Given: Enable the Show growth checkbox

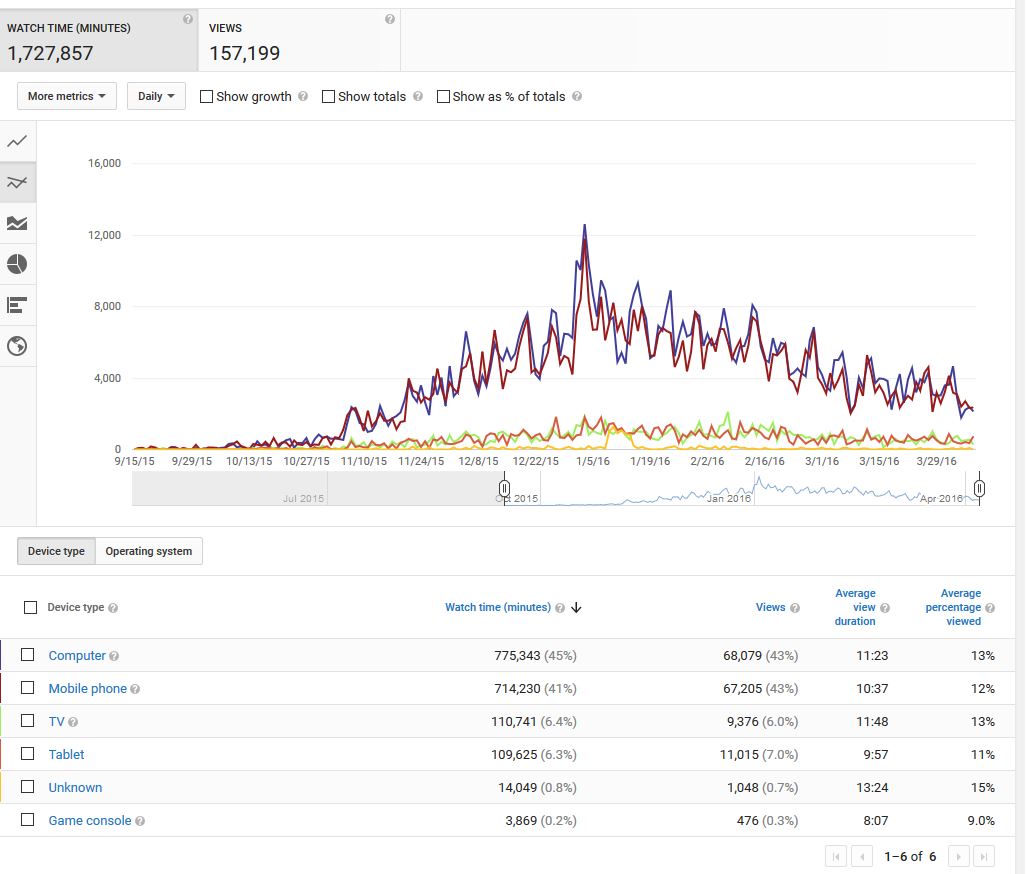Looking at the screenshot, I should [x=207, y=97].
